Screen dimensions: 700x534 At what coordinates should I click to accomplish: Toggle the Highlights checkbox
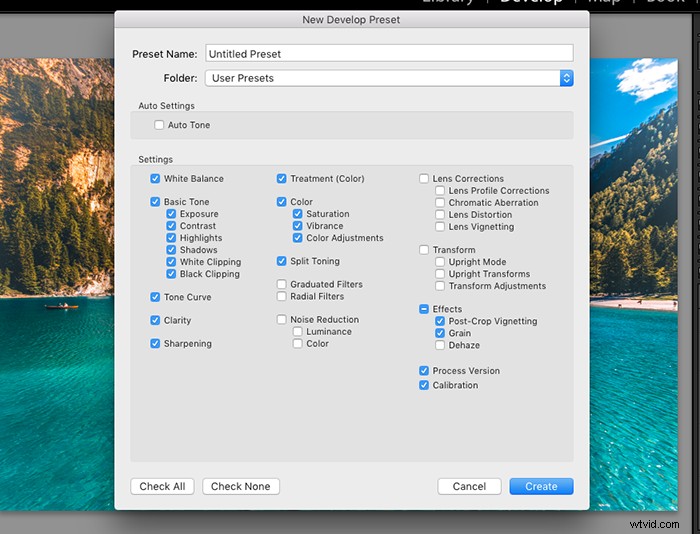[x=171, y=238]
